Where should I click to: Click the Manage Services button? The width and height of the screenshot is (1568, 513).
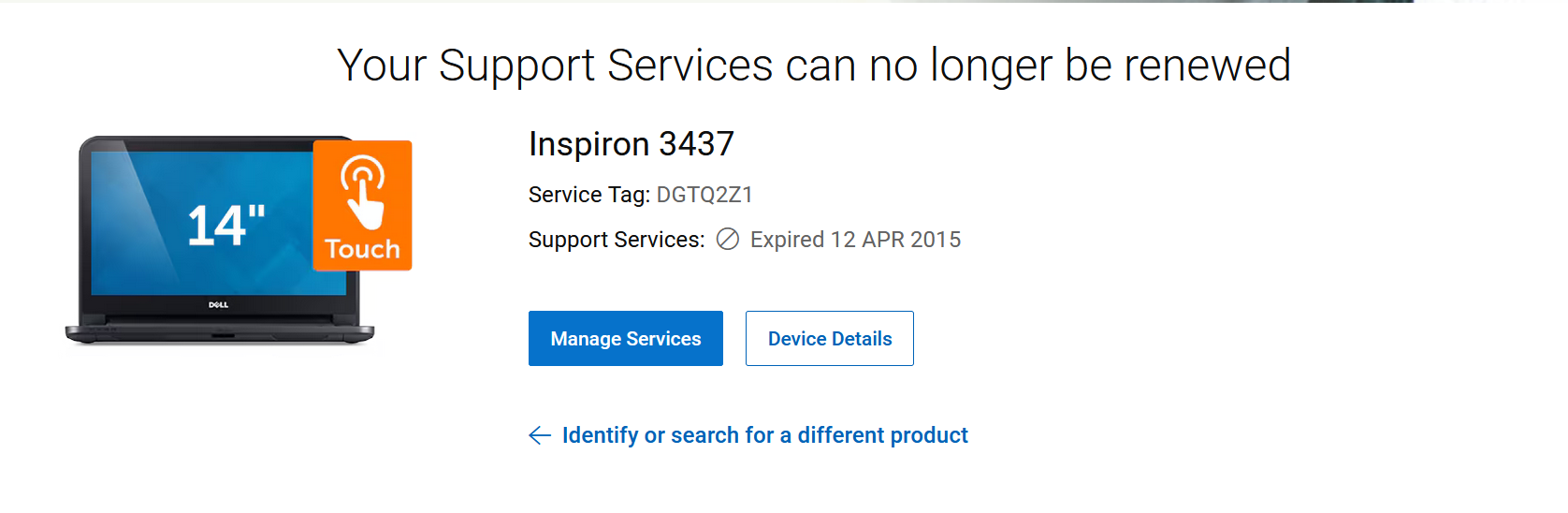(x=625, y=339)
